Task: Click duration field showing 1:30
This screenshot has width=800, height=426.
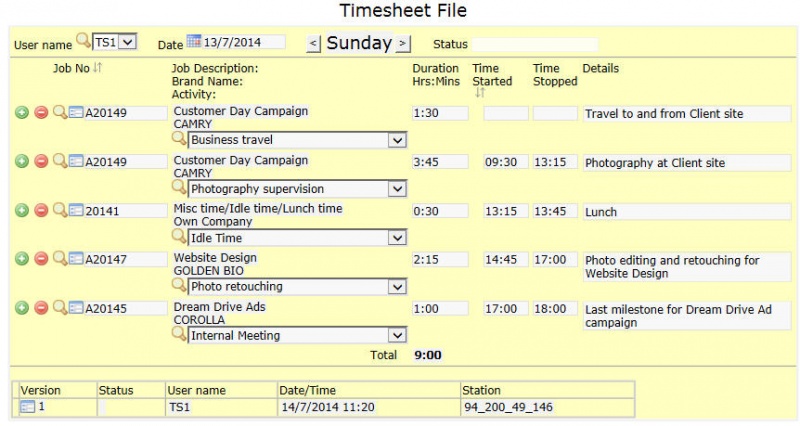Action: (440, 113)
